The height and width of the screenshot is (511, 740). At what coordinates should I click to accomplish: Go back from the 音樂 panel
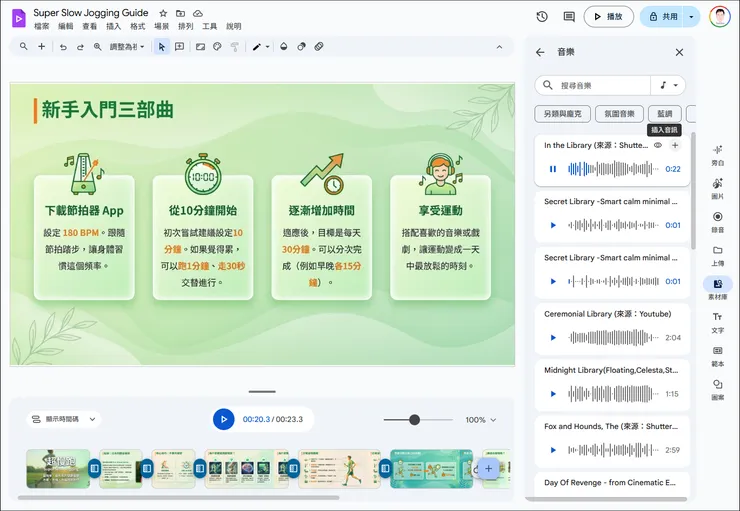[540, 52]
